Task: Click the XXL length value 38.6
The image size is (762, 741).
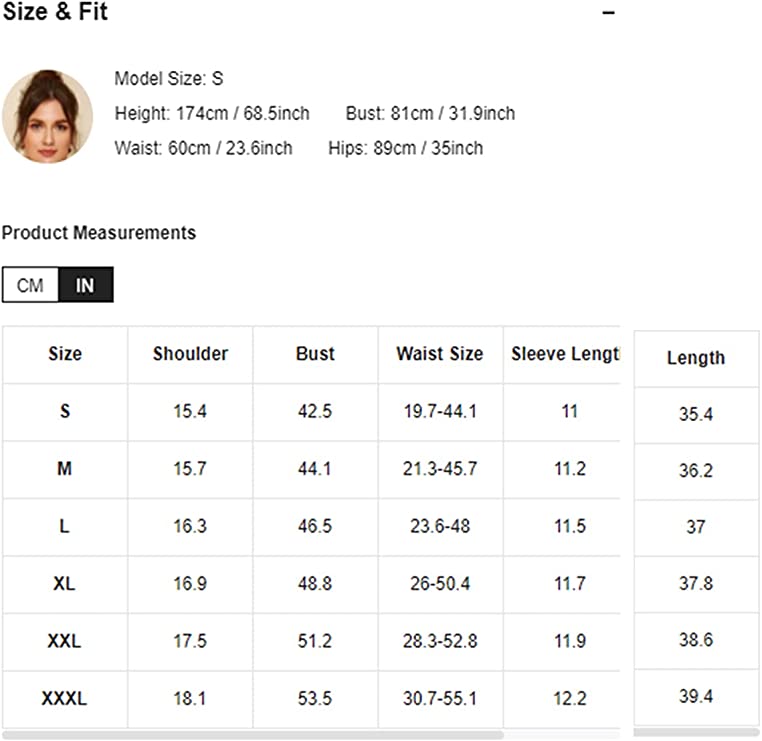Action: pyautogui.click(x=696, y=640)
